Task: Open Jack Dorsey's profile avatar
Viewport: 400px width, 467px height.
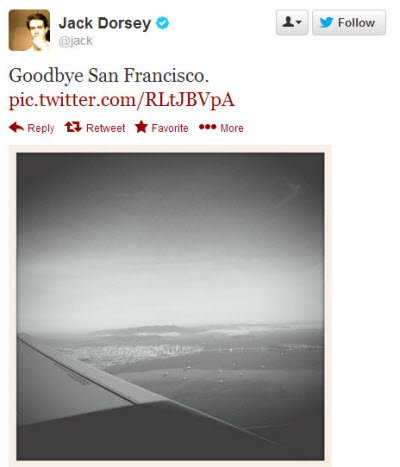Action: [29, 30]
